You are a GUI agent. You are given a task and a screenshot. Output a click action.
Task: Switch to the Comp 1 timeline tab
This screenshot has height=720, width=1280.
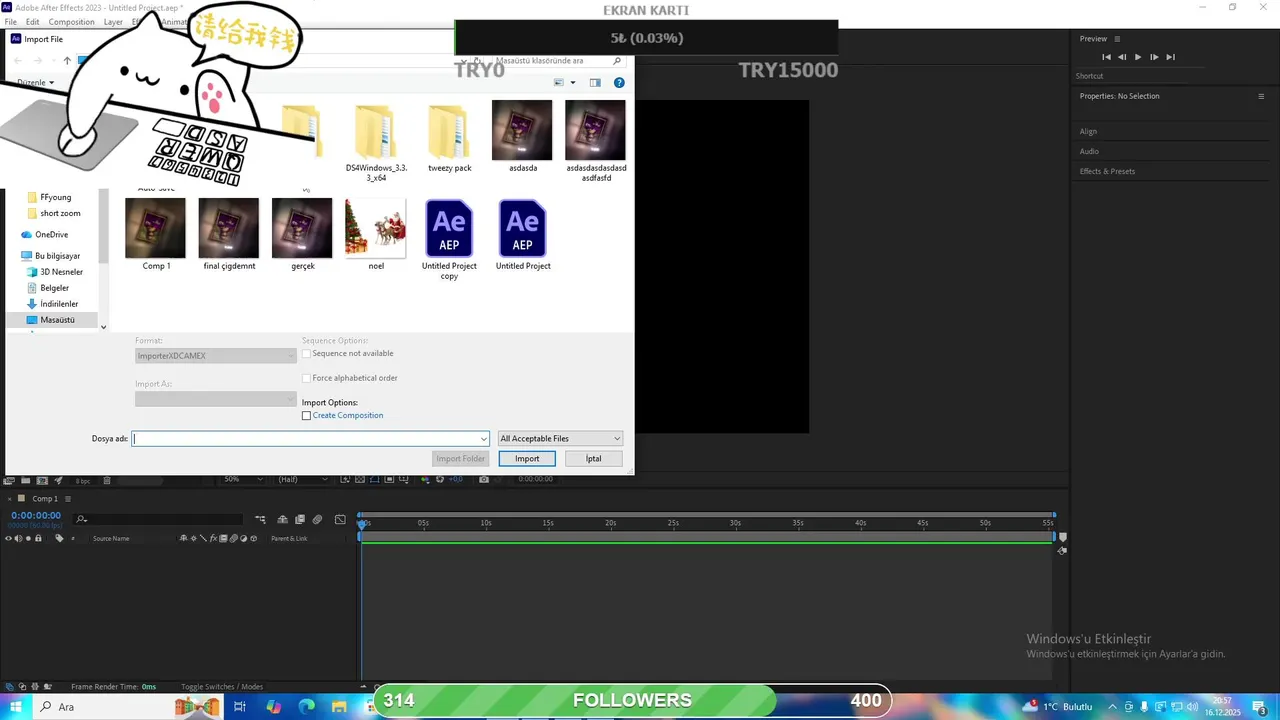[44, 498]
